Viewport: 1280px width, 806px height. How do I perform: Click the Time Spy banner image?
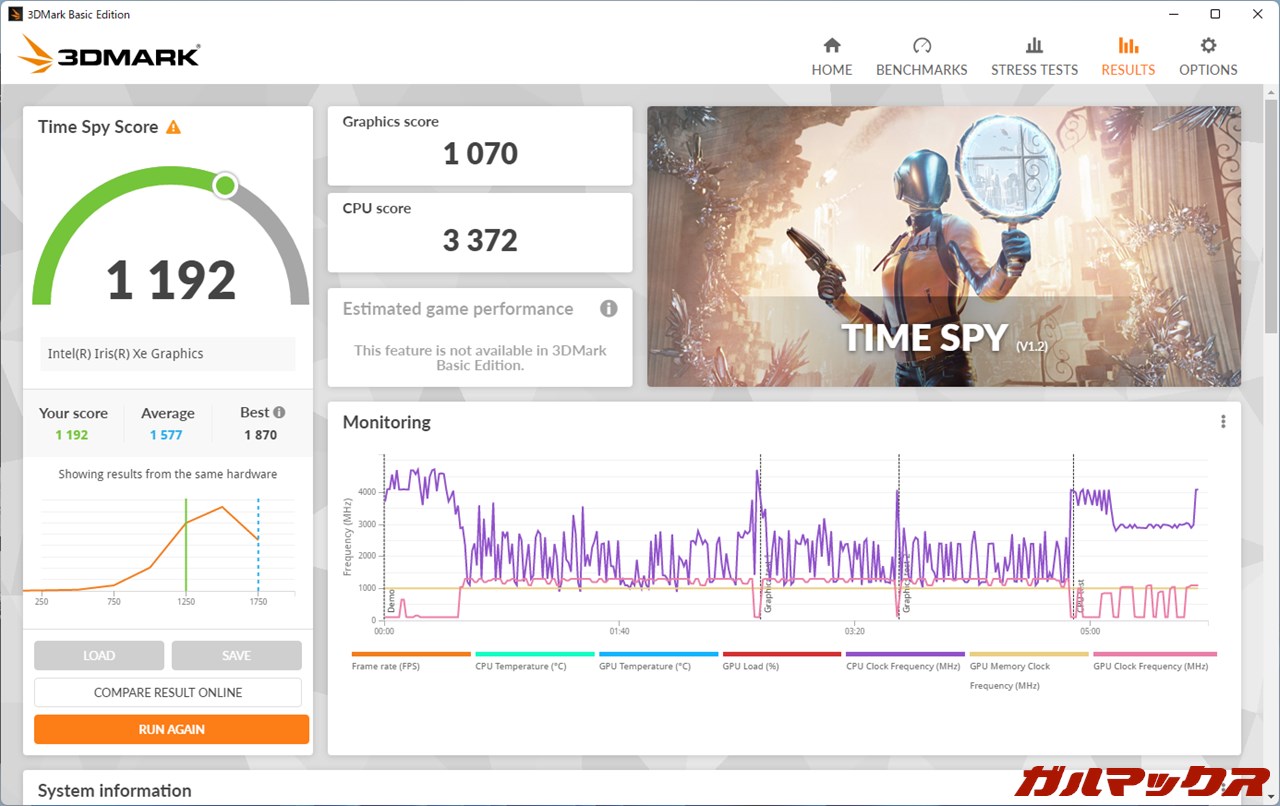pos(943,246)
